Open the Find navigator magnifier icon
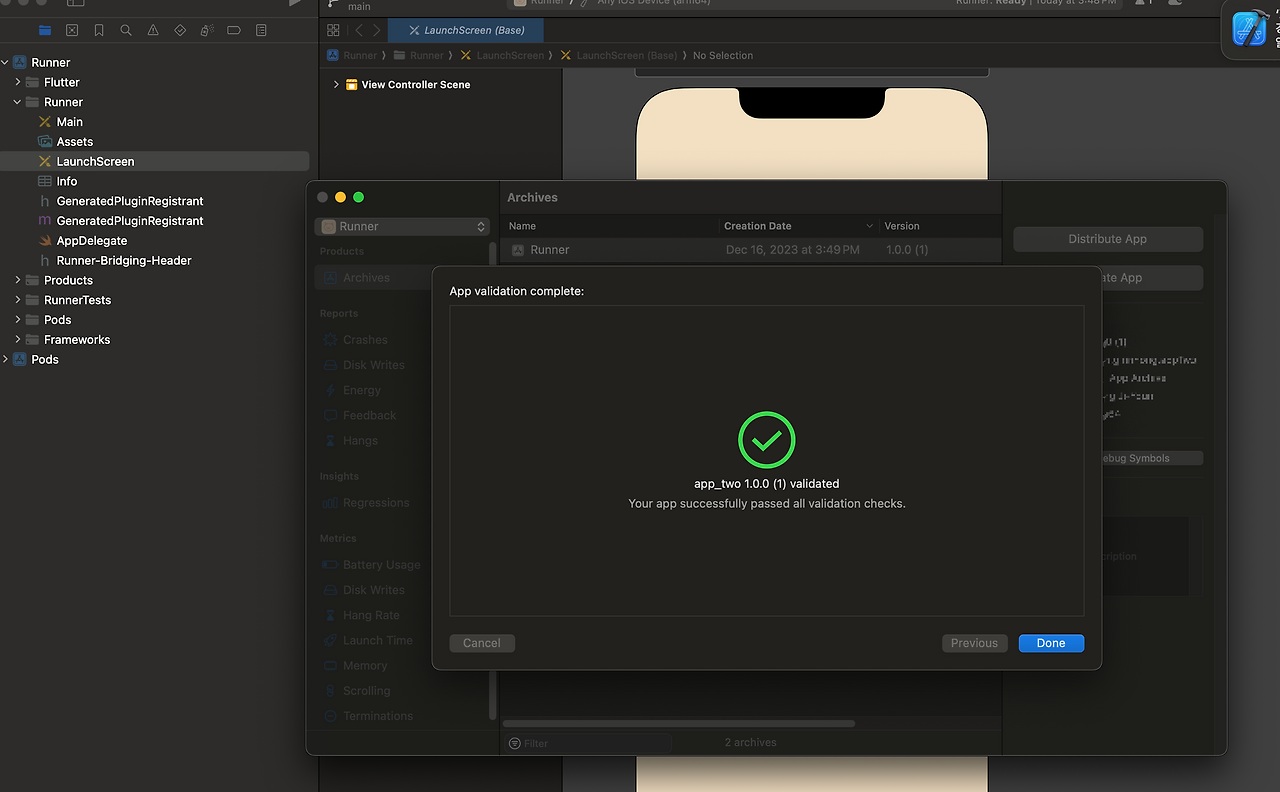The image size is (1280, 792). (x=126, y=31)
